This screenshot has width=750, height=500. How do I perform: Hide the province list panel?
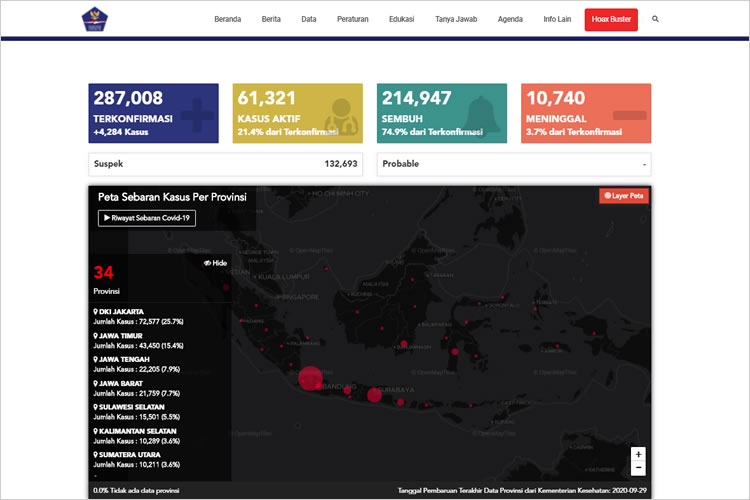[215, 263]
